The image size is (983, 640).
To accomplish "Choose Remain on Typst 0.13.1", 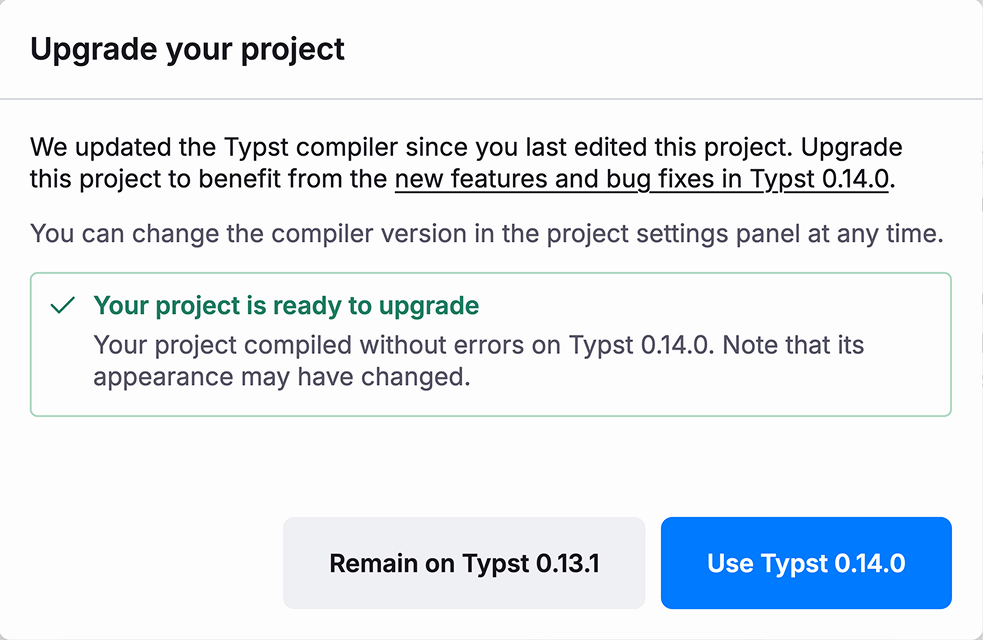I will 464,563.
